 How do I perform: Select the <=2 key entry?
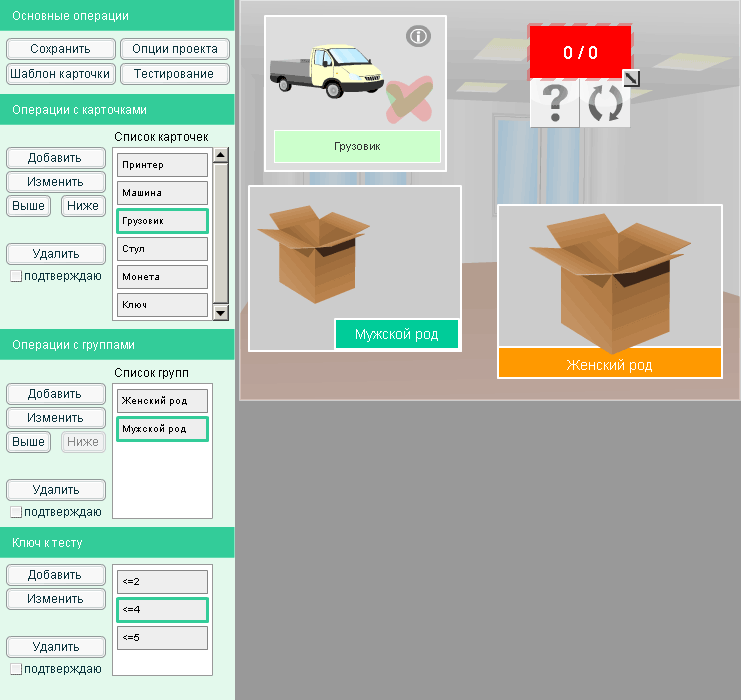(162, 582)
